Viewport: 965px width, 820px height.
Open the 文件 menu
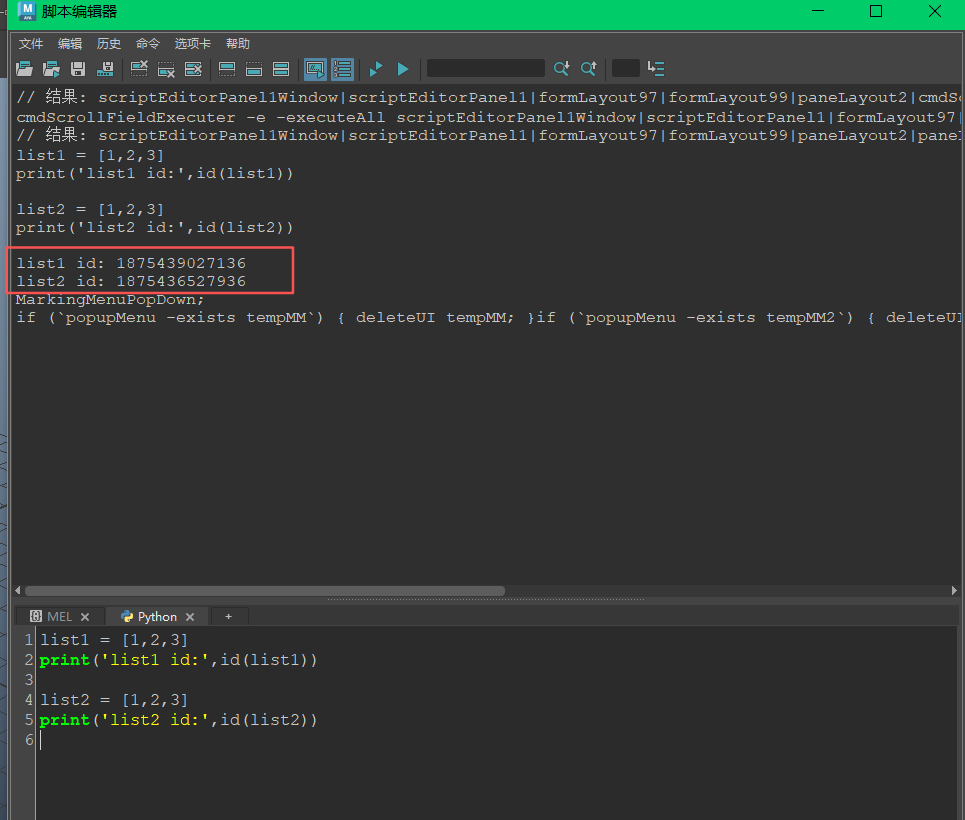pos(31,44)
